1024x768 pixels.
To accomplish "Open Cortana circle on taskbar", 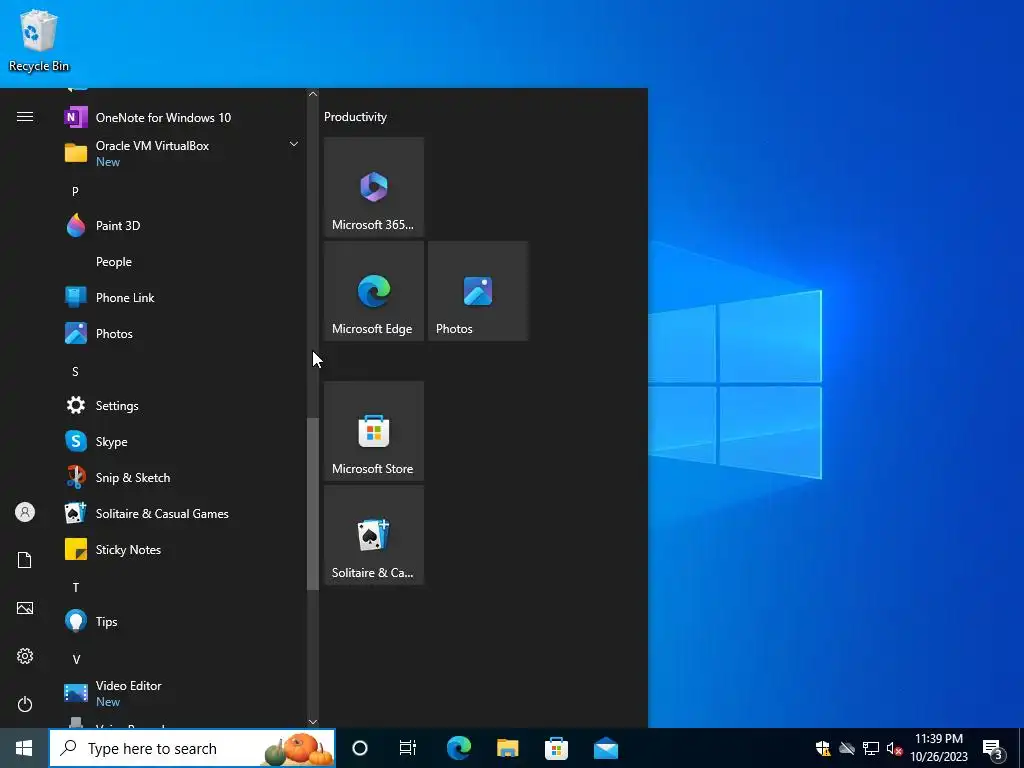I will click(360, 748).
